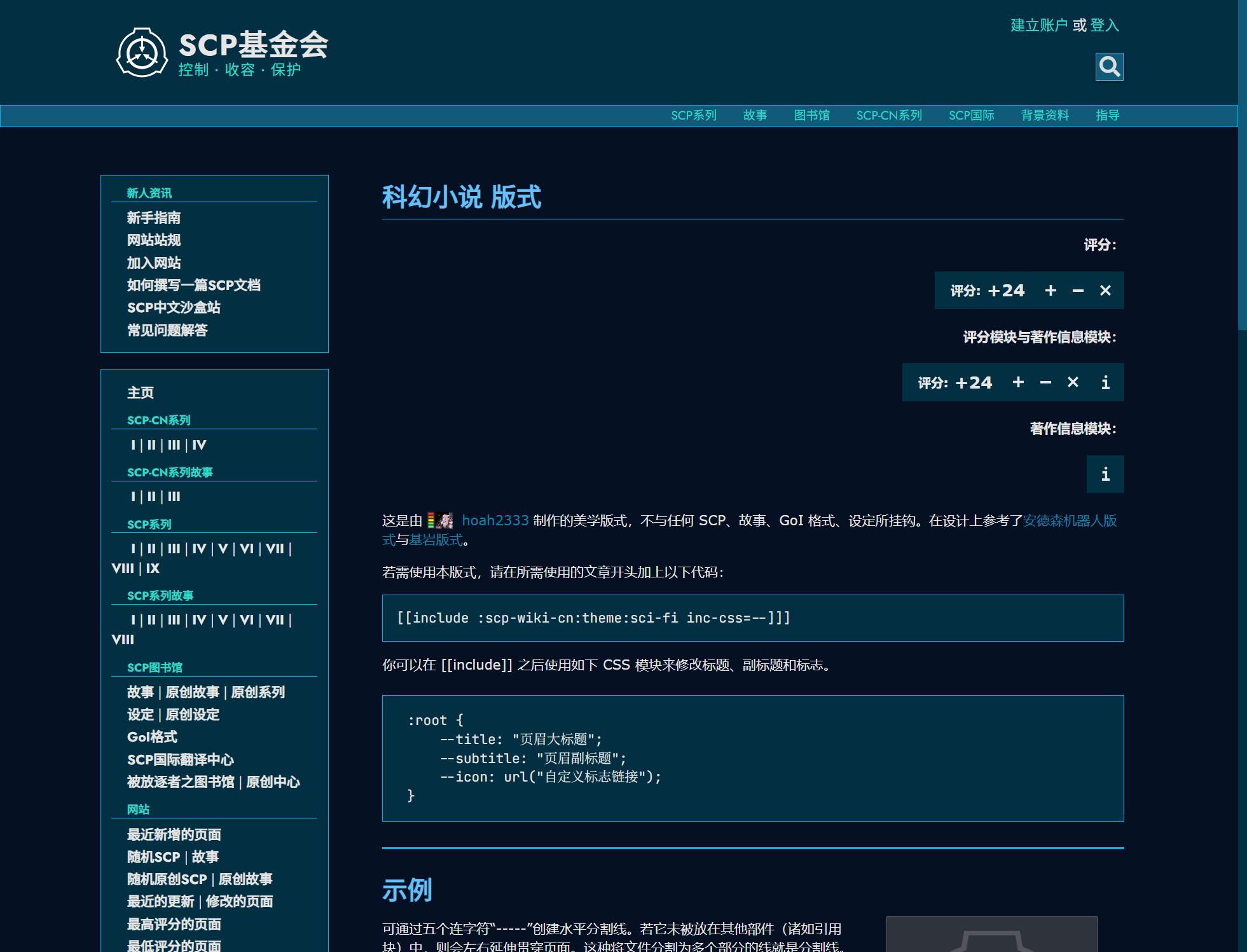Open the SCP-CN系列 top navigation menu

coord(889,116)
